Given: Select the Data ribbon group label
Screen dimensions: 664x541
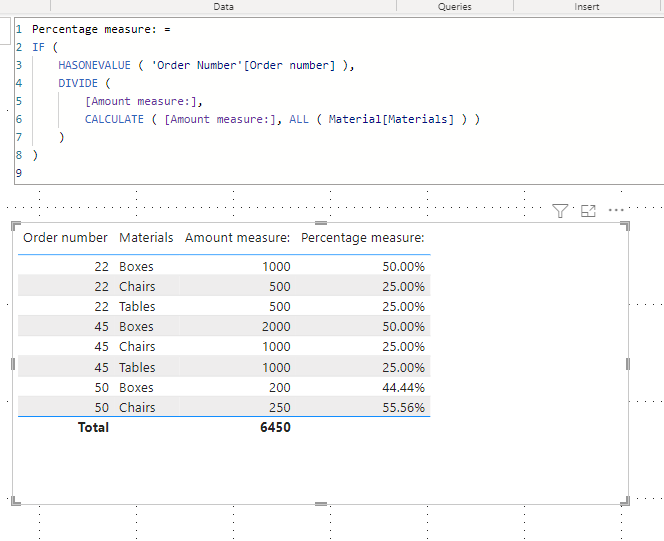Looking at the screenshot, I should 223,6.
